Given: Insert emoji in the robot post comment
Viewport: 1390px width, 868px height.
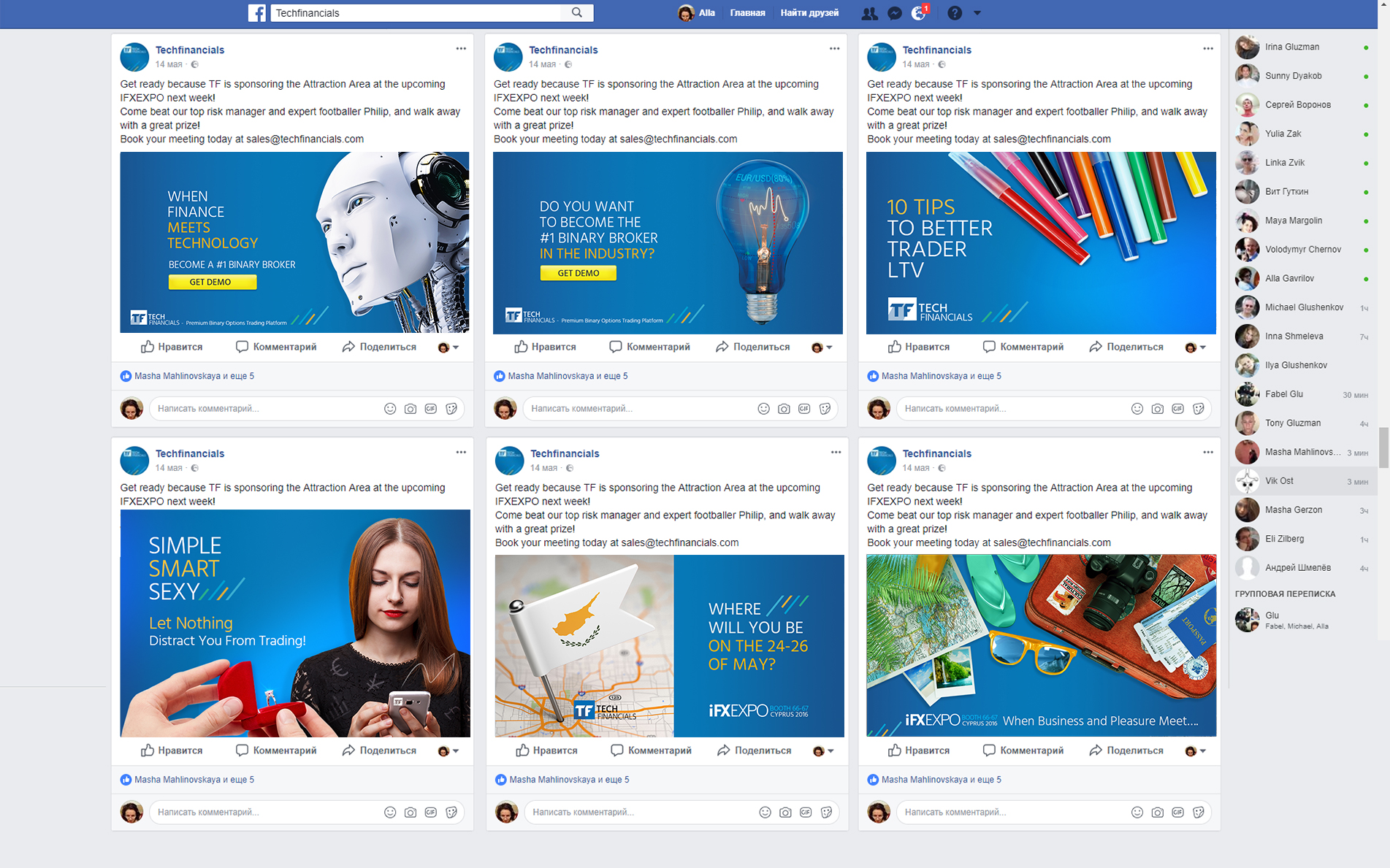Looking at the screenshot, I should coord(390,409).
